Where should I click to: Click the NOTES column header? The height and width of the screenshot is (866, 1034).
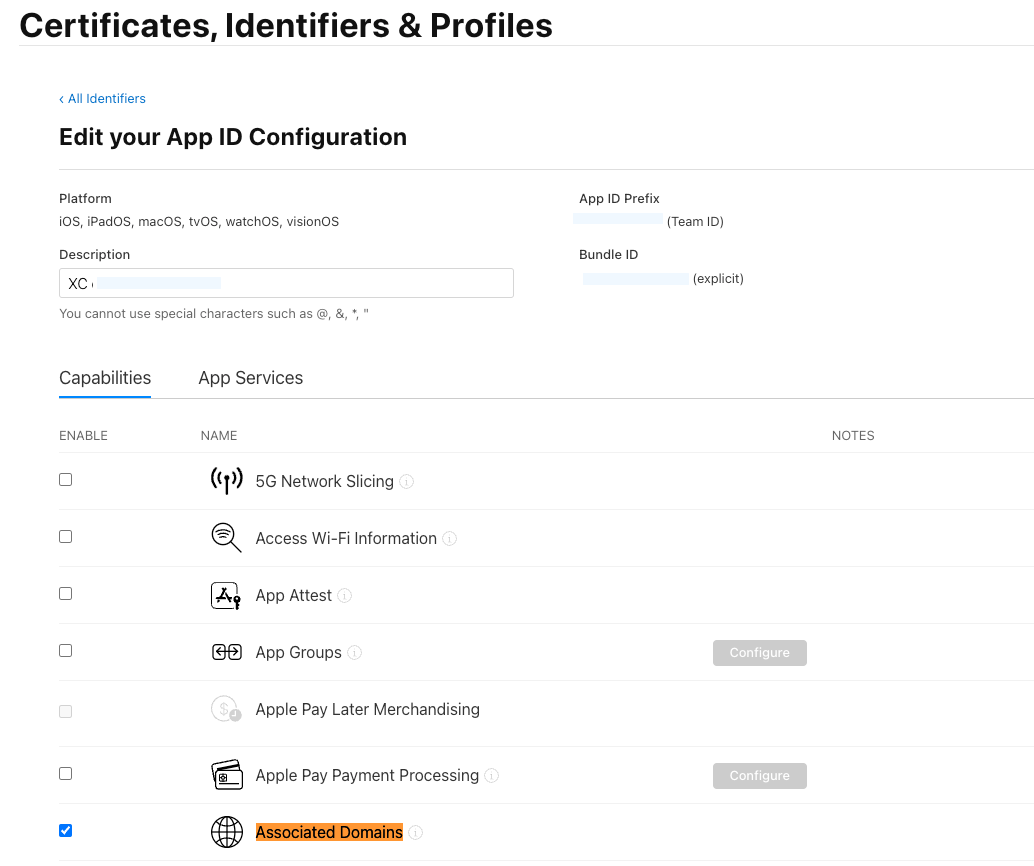point(853,436)
